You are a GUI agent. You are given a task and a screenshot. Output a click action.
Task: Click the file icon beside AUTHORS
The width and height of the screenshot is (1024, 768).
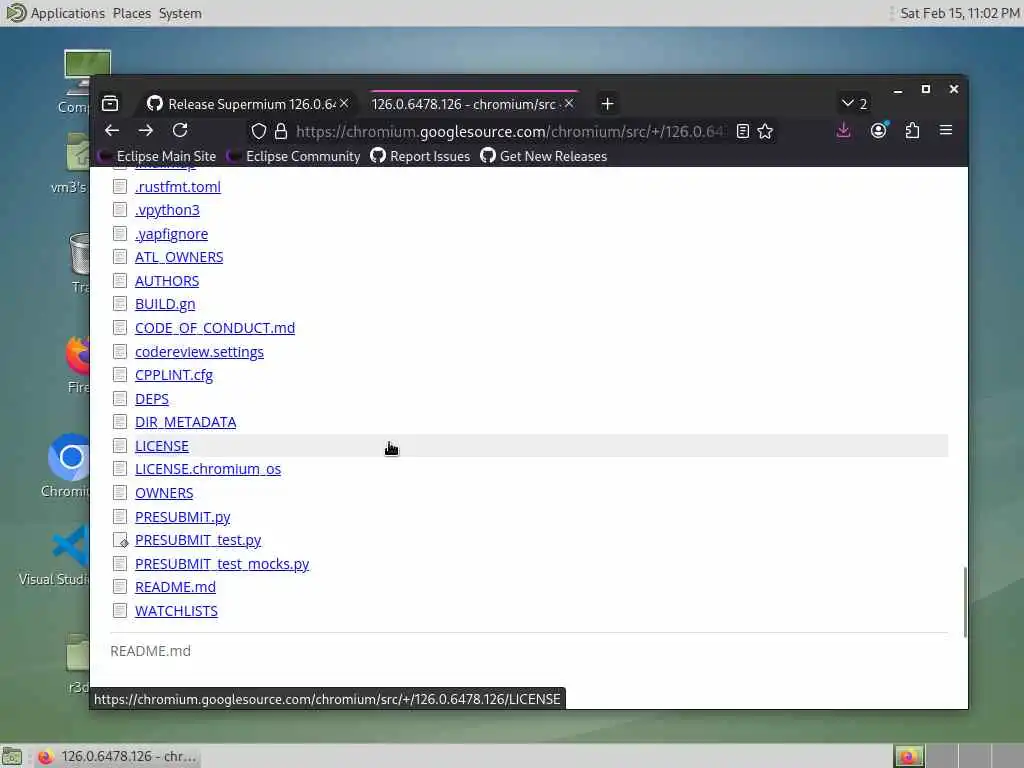[120, 281]
